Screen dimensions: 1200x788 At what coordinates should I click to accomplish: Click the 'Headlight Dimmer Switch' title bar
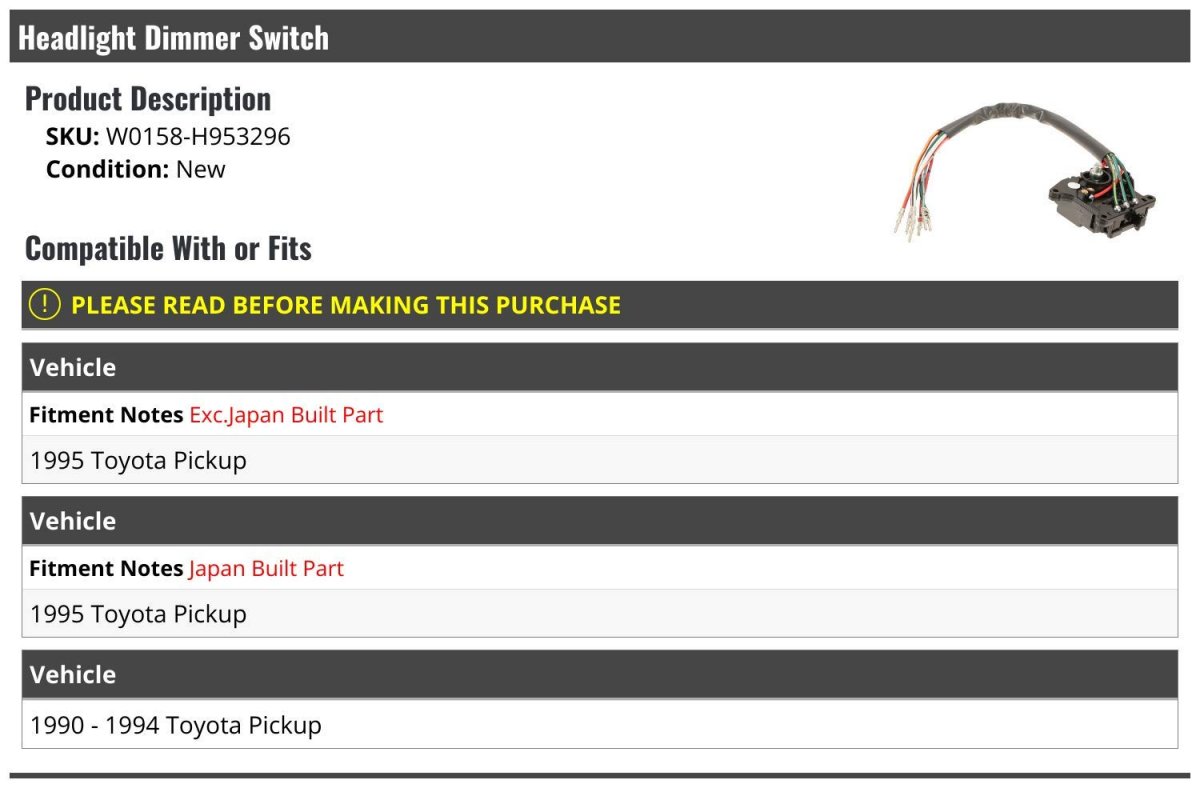click(x=174, y=38)
